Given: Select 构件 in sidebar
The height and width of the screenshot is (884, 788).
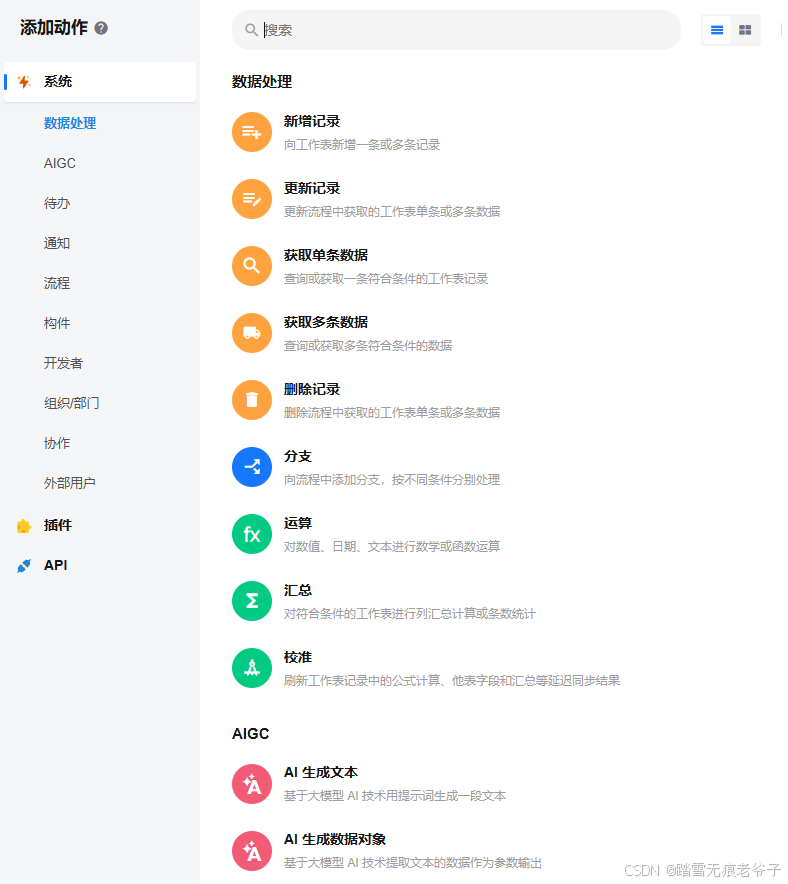Looking at the screenshot, I should point(57,323).
